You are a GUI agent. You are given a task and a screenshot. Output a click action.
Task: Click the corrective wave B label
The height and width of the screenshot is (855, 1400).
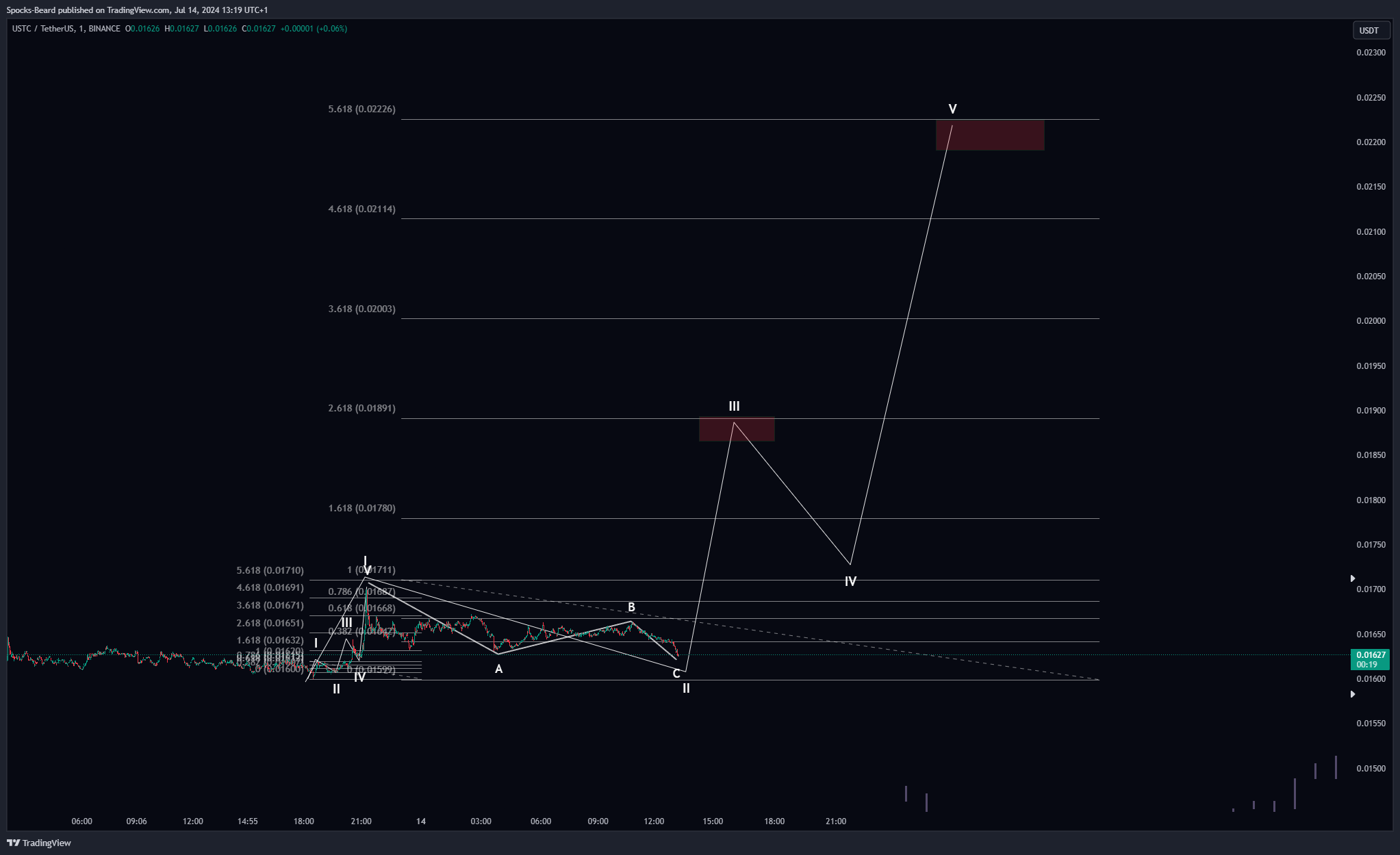click(631, 607)
